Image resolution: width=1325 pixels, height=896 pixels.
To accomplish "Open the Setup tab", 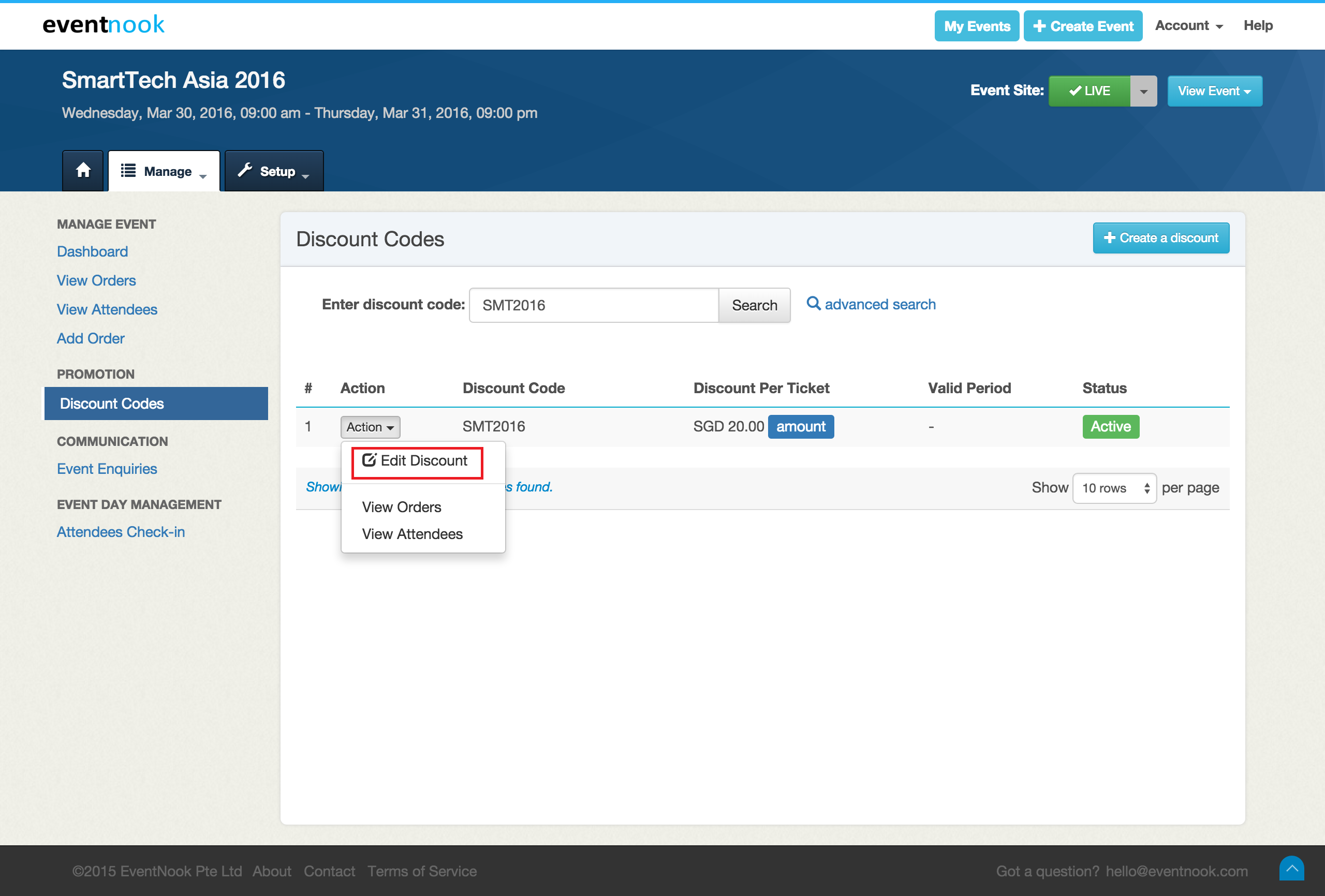I will click(274, 171).
